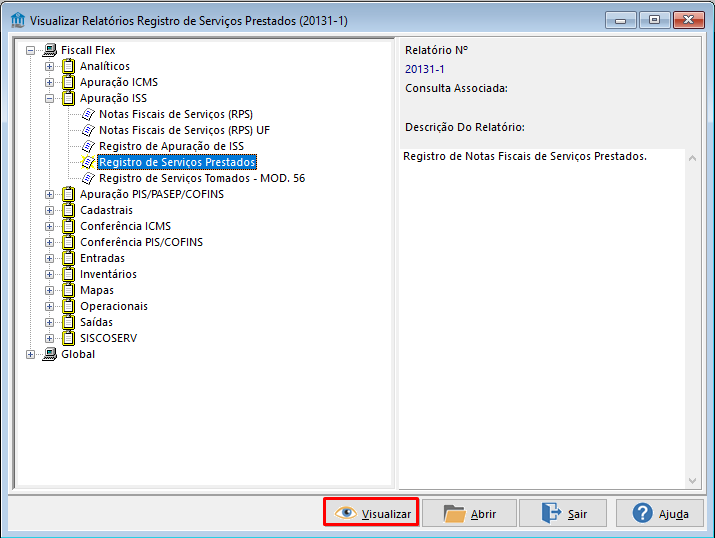
Task: Click the Conferência ICMS clipboard icon
Action: (68, 226)
